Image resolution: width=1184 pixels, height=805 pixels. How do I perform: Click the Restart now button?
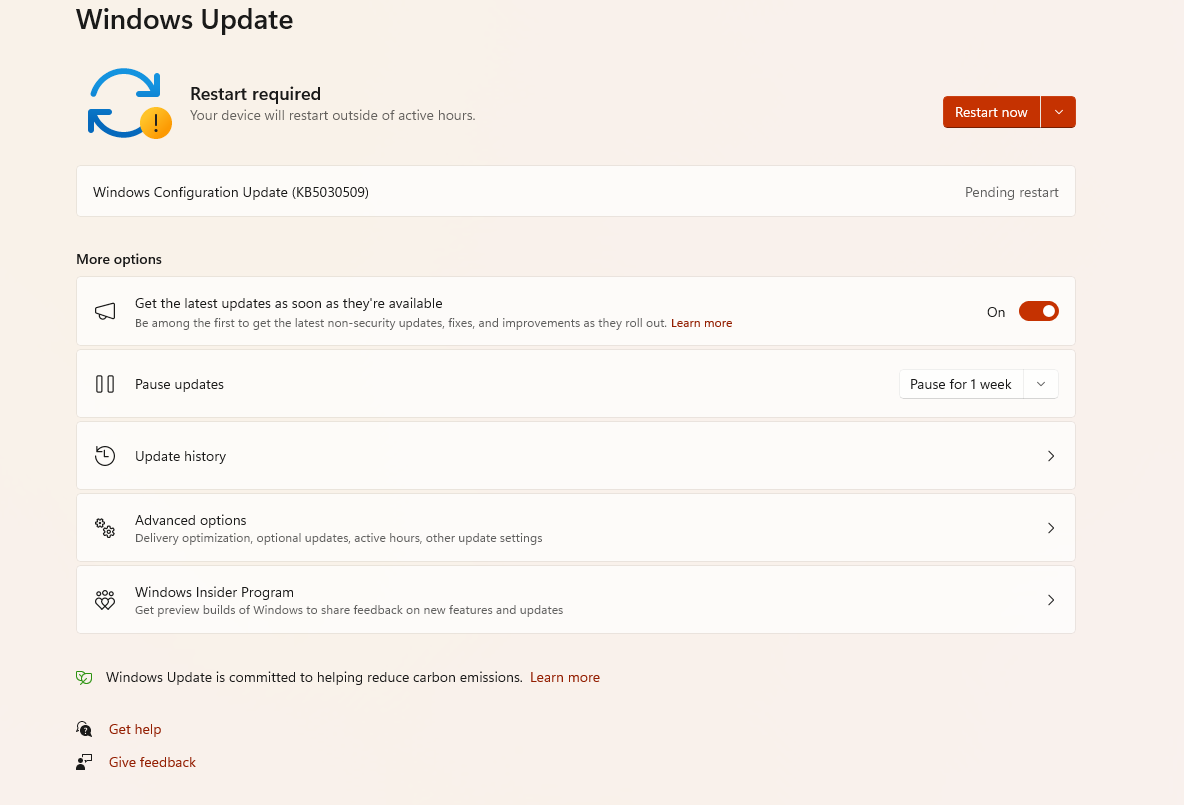click(991, 112)
